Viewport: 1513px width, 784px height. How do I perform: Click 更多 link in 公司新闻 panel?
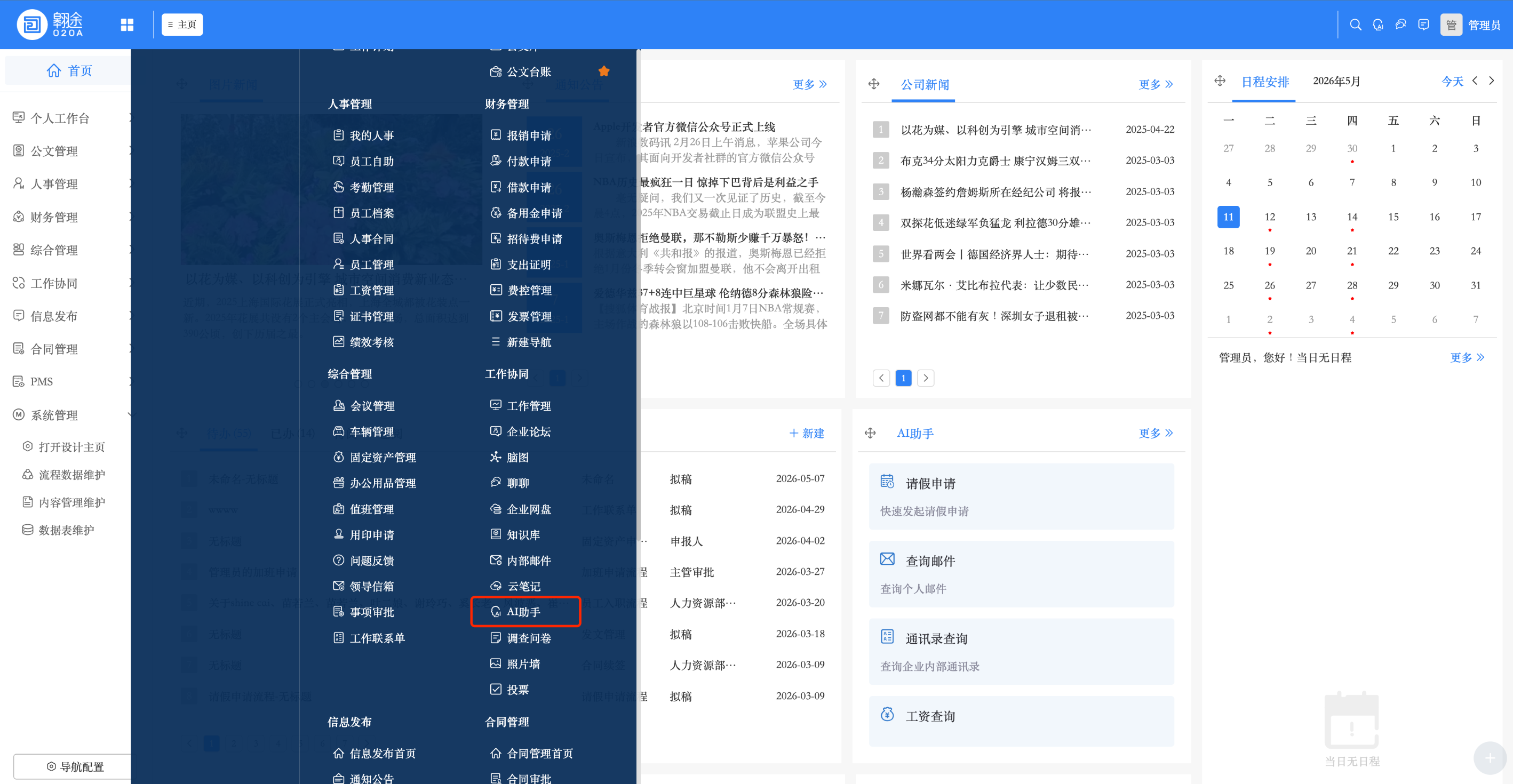(1156, 84)
